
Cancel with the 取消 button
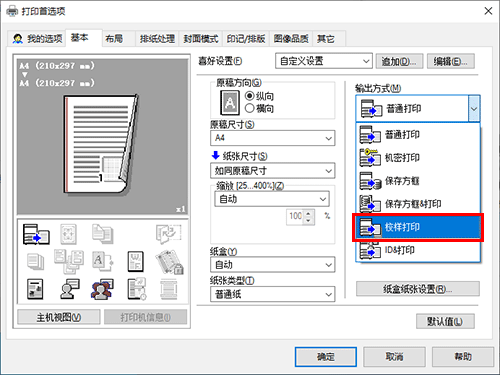(x=394, y=357)
